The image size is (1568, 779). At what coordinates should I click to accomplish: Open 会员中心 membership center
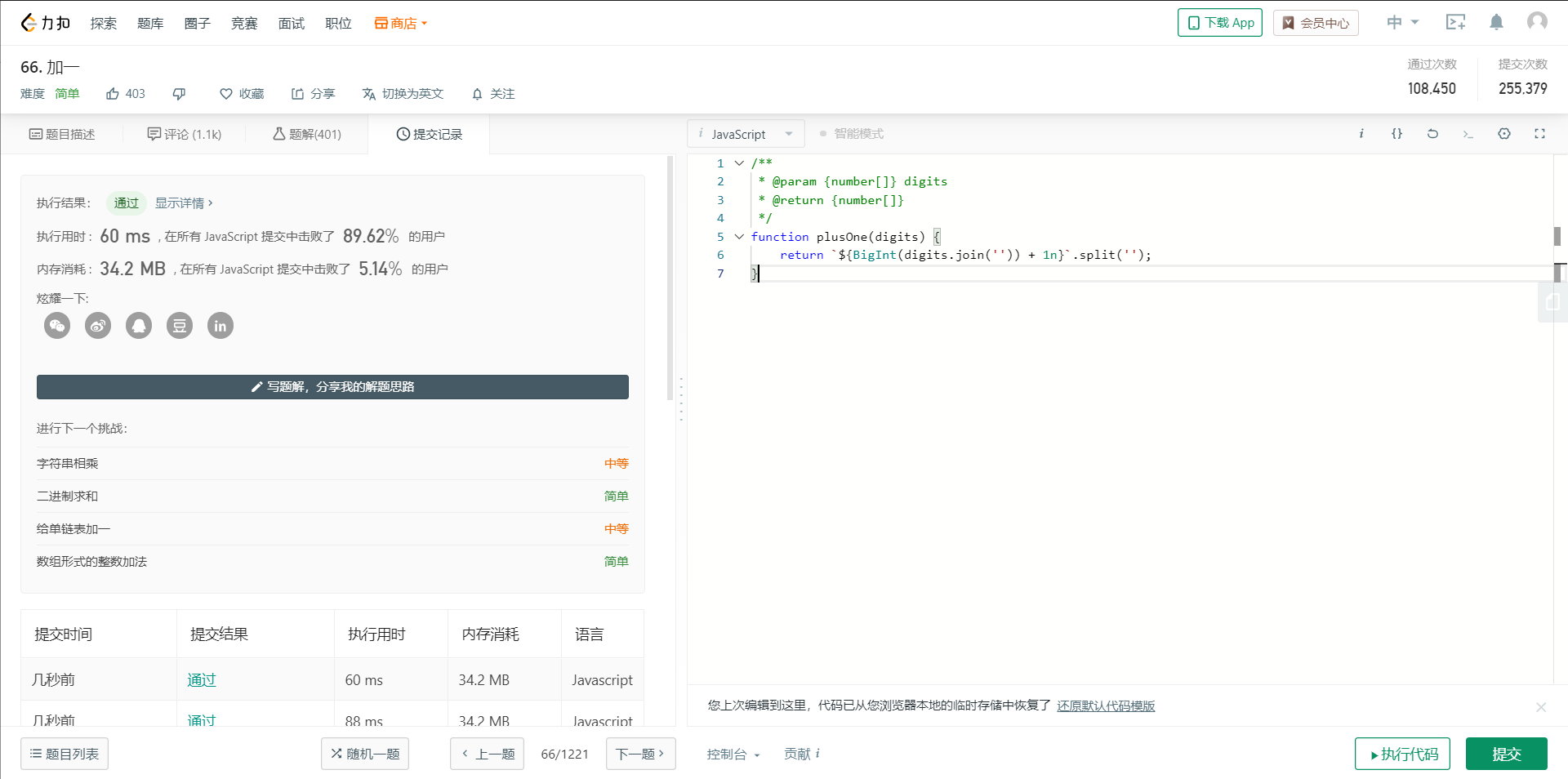click(1316, 23)
